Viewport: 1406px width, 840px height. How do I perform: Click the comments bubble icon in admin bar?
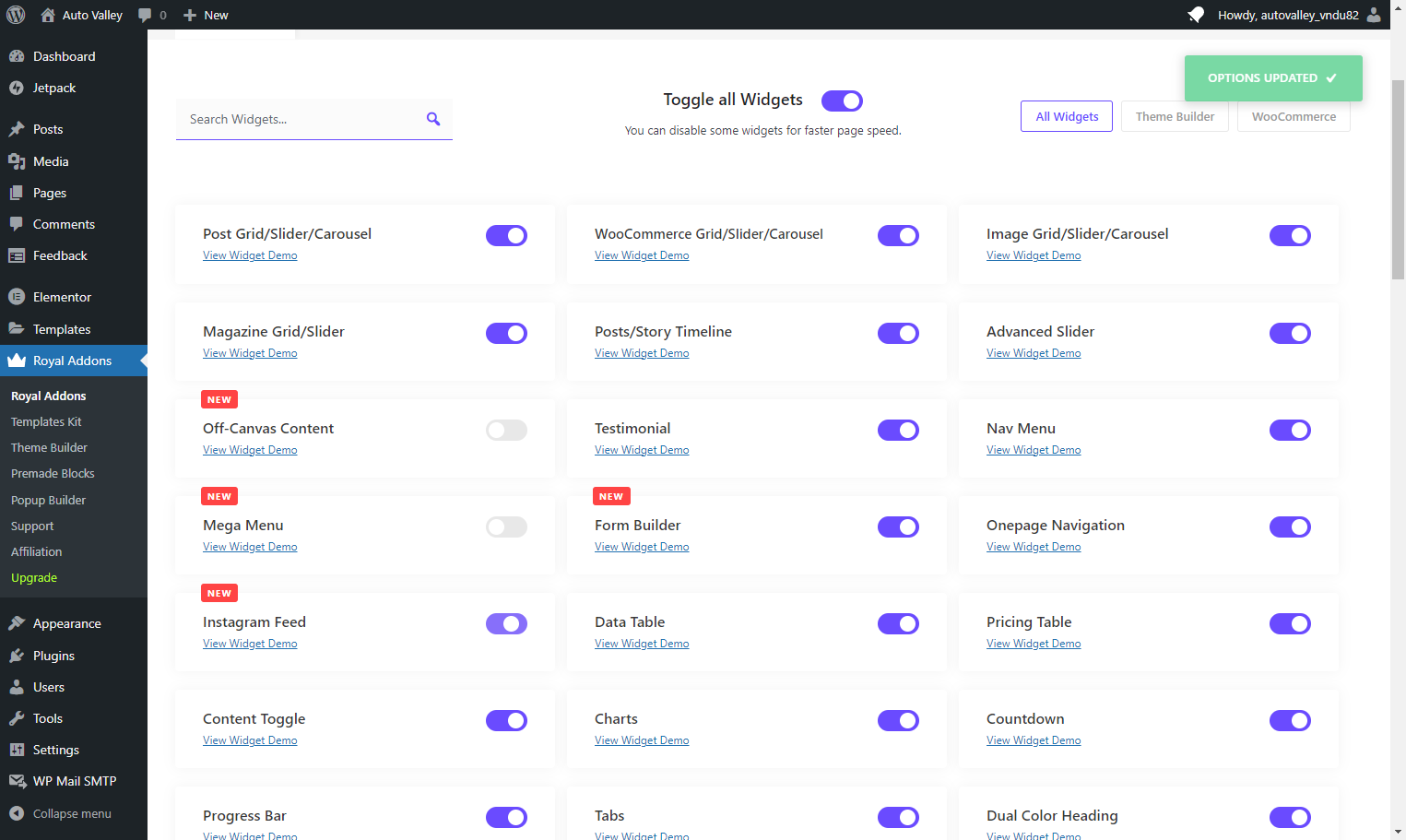pyautogui.click(x=145, y=15)
